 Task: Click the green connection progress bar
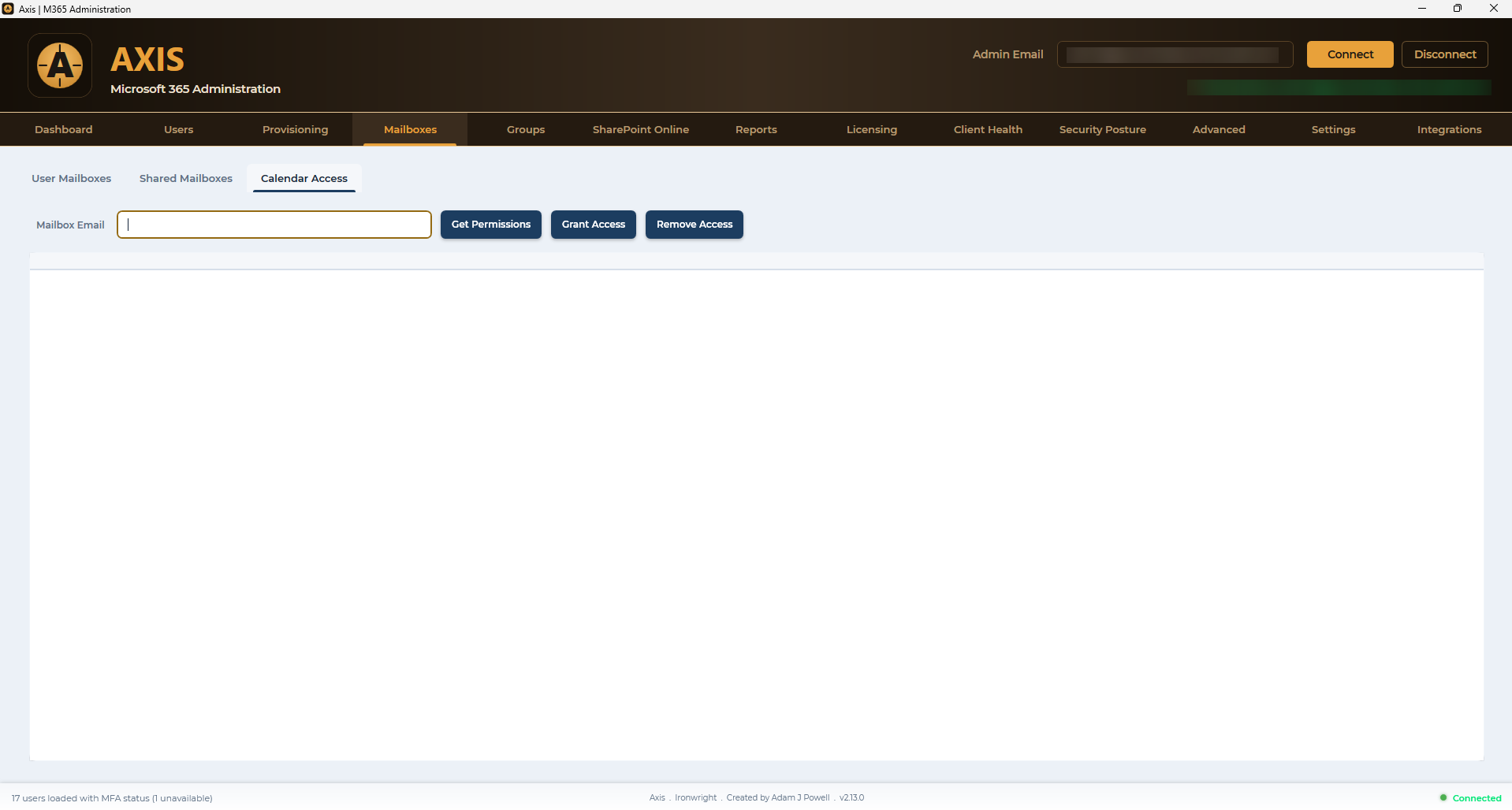coord(1339,87)
